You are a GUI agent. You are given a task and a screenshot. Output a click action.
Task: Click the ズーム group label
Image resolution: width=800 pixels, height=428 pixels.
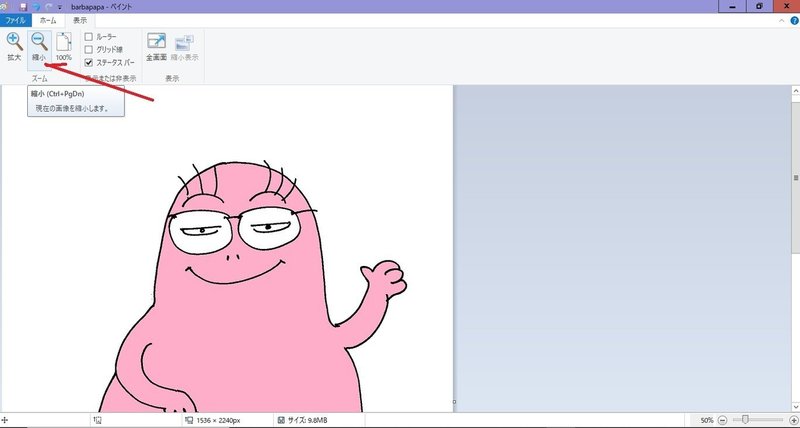coord(39,79)
